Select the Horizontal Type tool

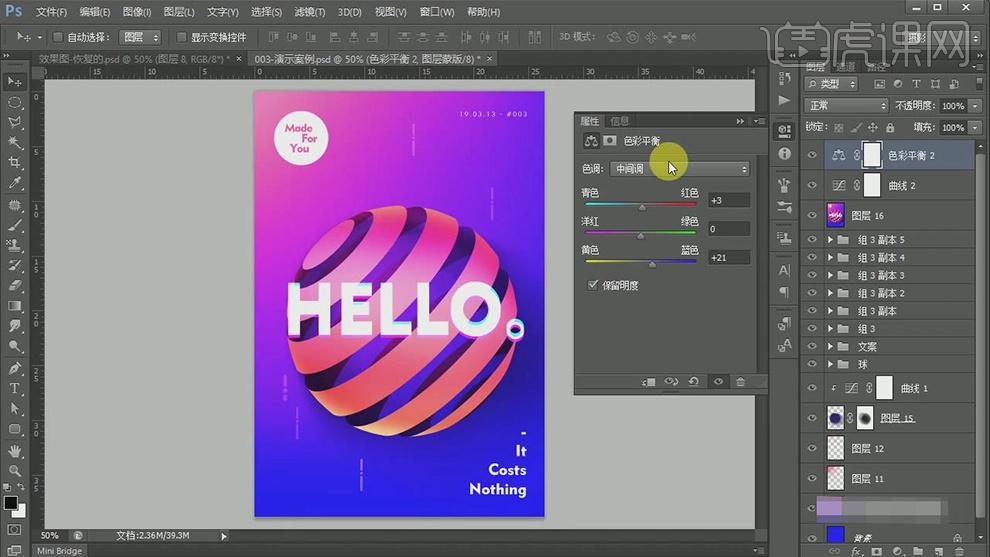coord(14,388)
